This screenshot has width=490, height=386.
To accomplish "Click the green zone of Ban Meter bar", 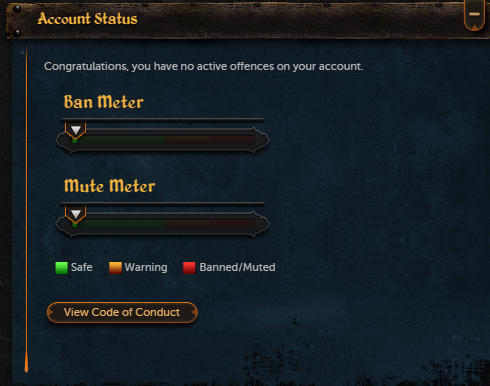I will click(118, 140).
